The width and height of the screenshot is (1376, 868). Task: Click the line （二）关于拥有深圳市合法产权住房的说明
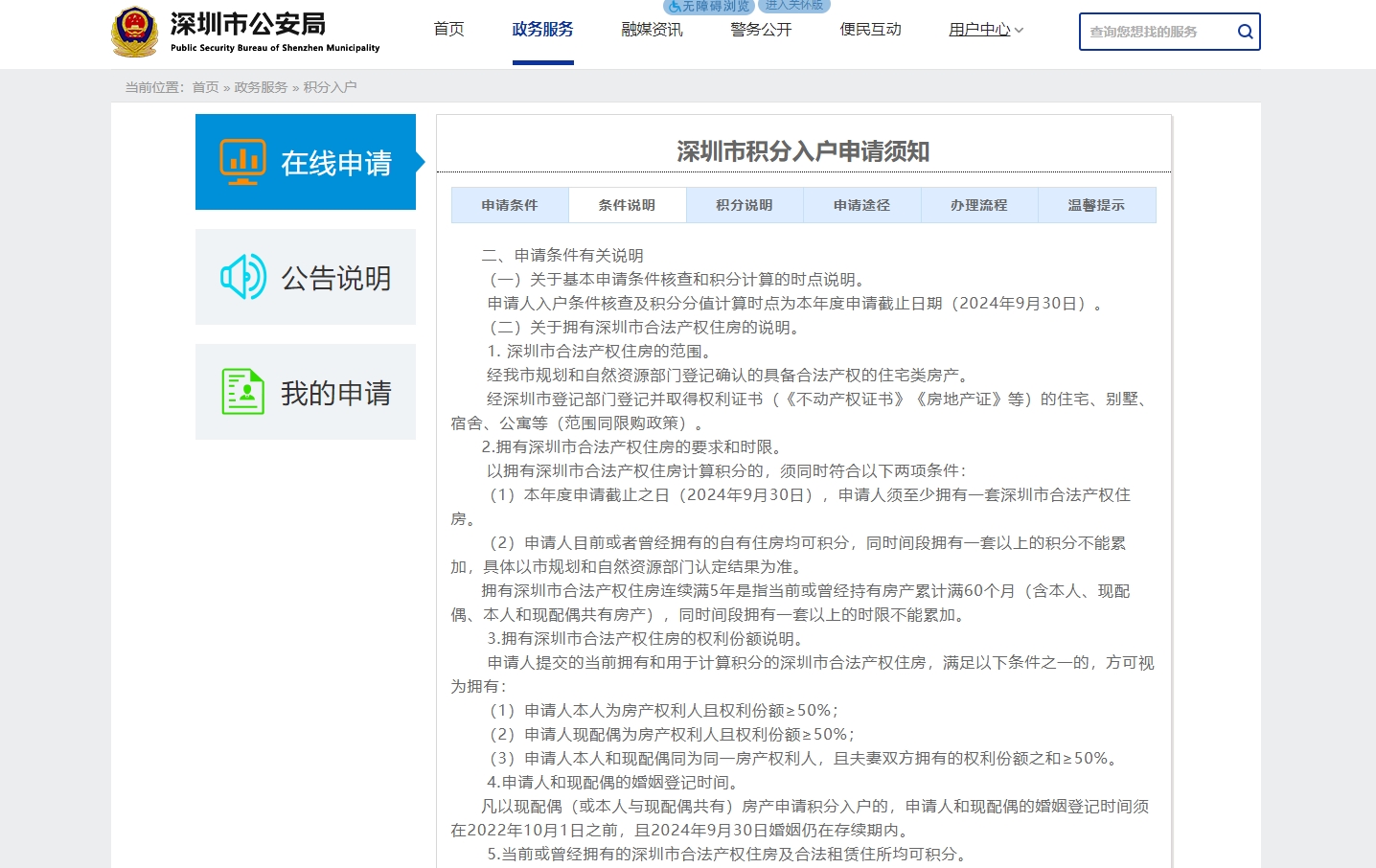(x=647, y=328)
